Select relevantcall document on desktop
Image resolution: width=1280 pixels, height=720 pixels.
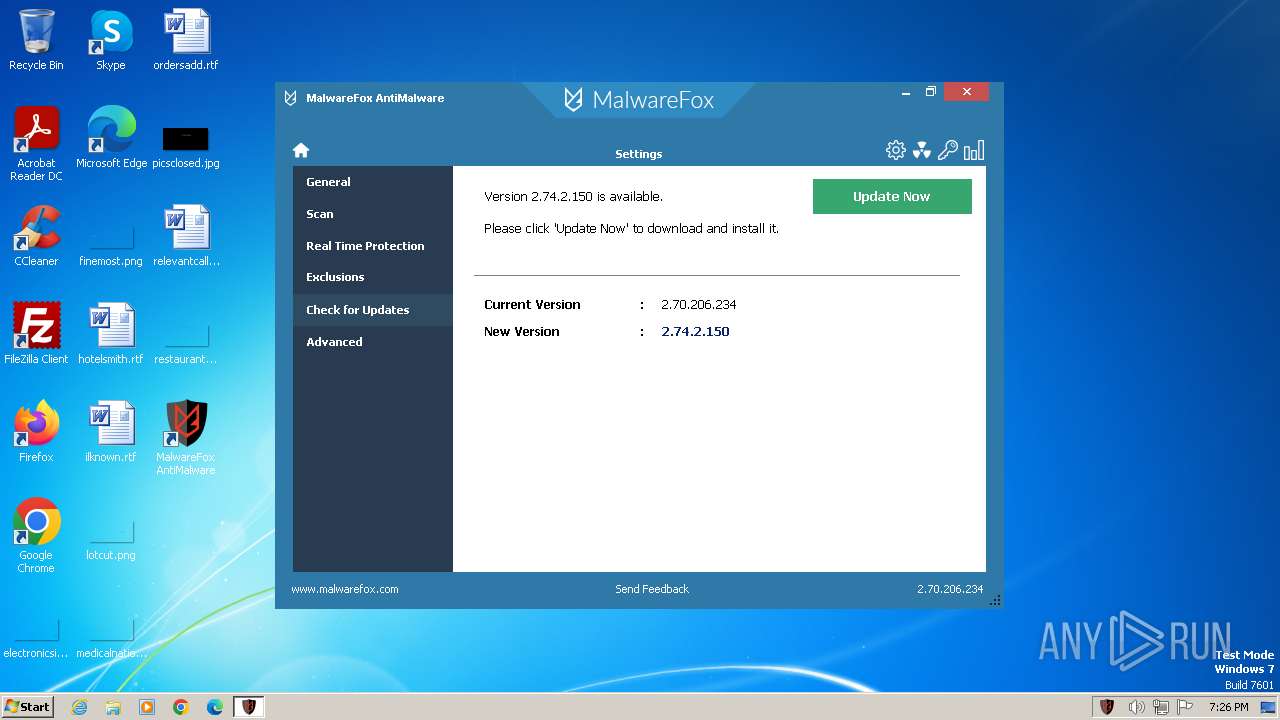point(186,236)
